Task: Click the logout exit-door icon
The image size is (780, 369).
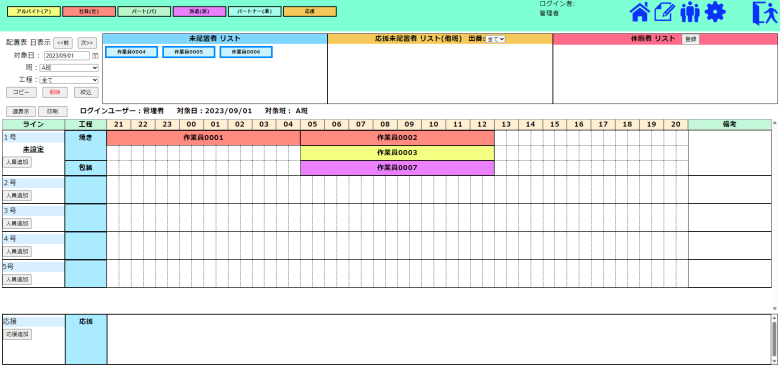Action: pyautogui.click(x=765, y=12)
